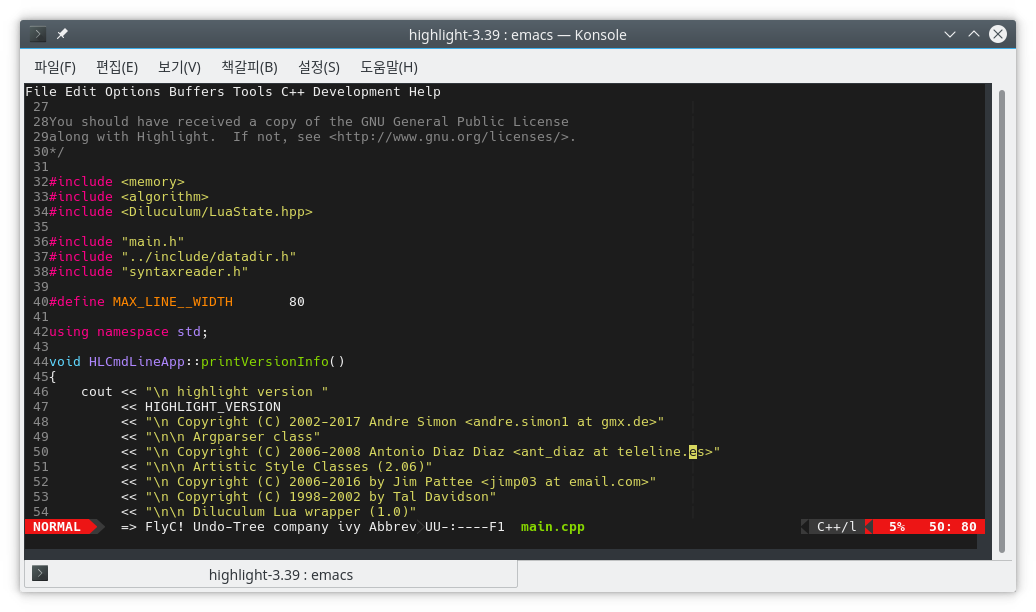Click the 50: 80 line-column indicator
Image resolution: width=1036 pixels, height=612 pixels.
click(953, 527)
